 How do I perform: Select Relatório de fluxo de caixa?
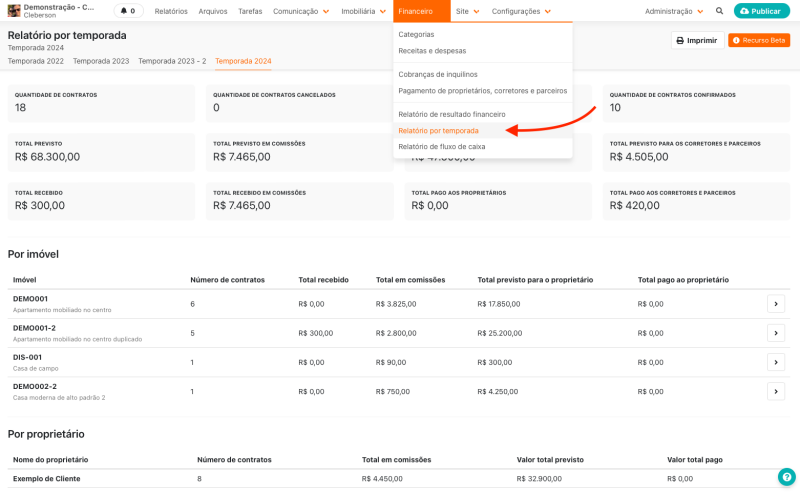pyautogui.click(x=441, y=146)
